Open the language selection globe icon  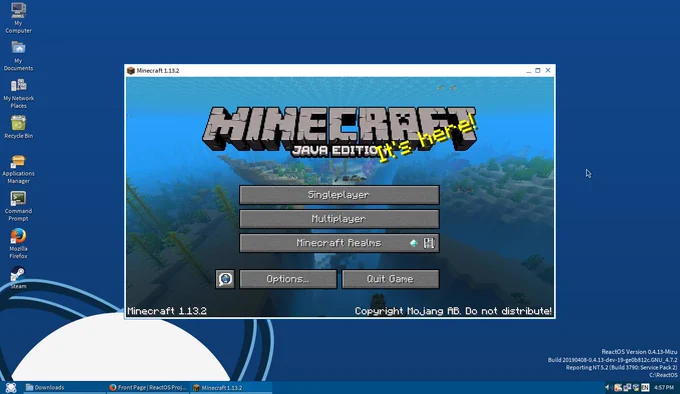pyautogui.click(x=225, y=279)
